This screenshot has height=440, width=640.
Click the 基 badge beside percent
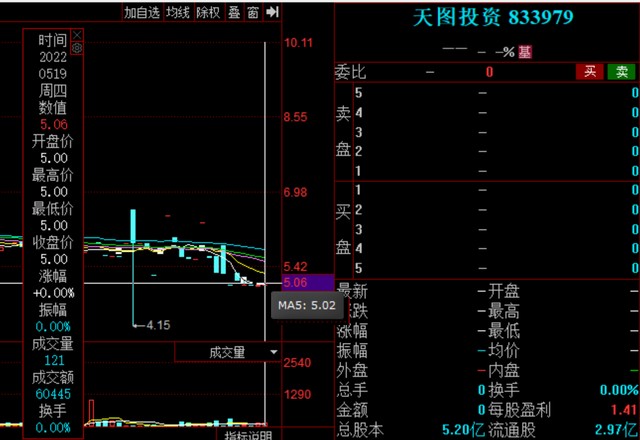click(525, 52)
